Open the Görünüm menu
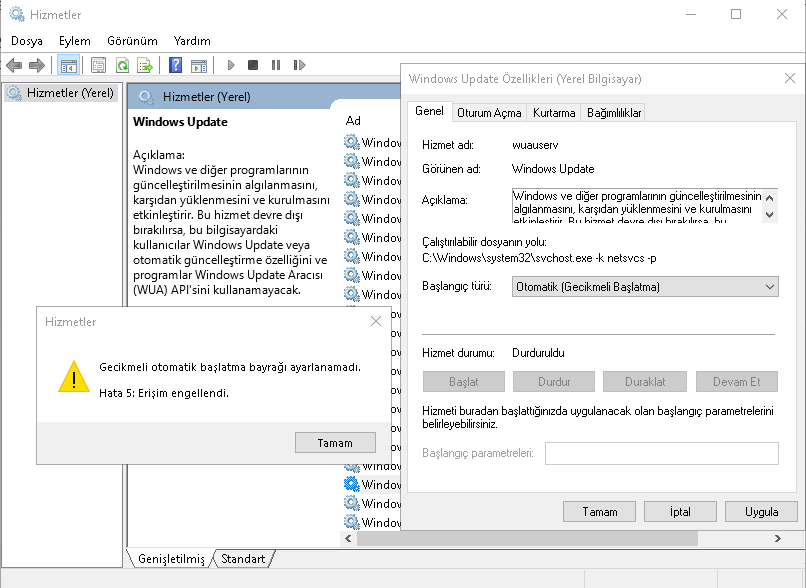This screenshot has width=806, height=588. click(132, 41)
